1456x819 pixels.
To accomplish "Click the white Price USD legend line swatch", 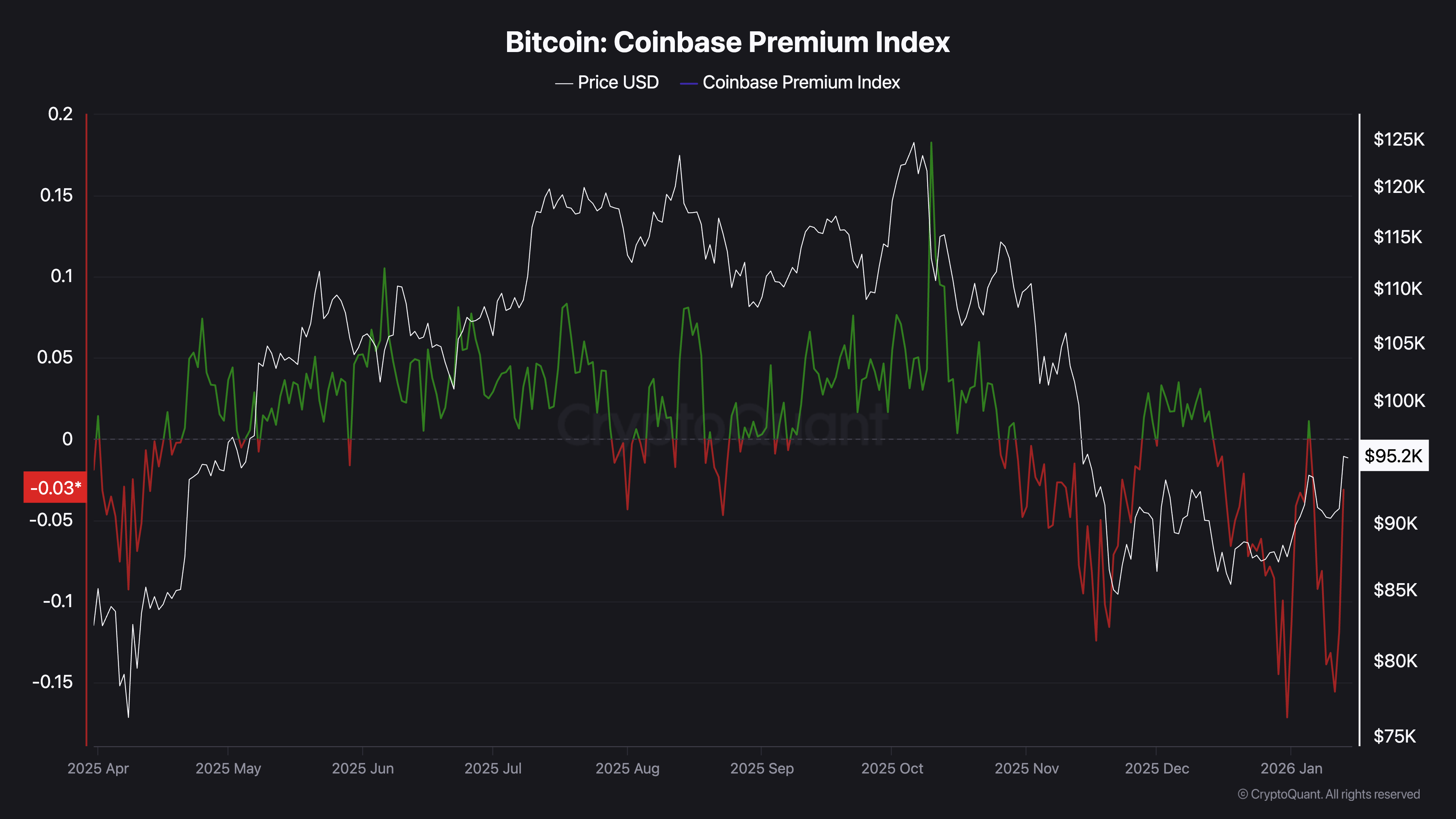I will [563, 84].
